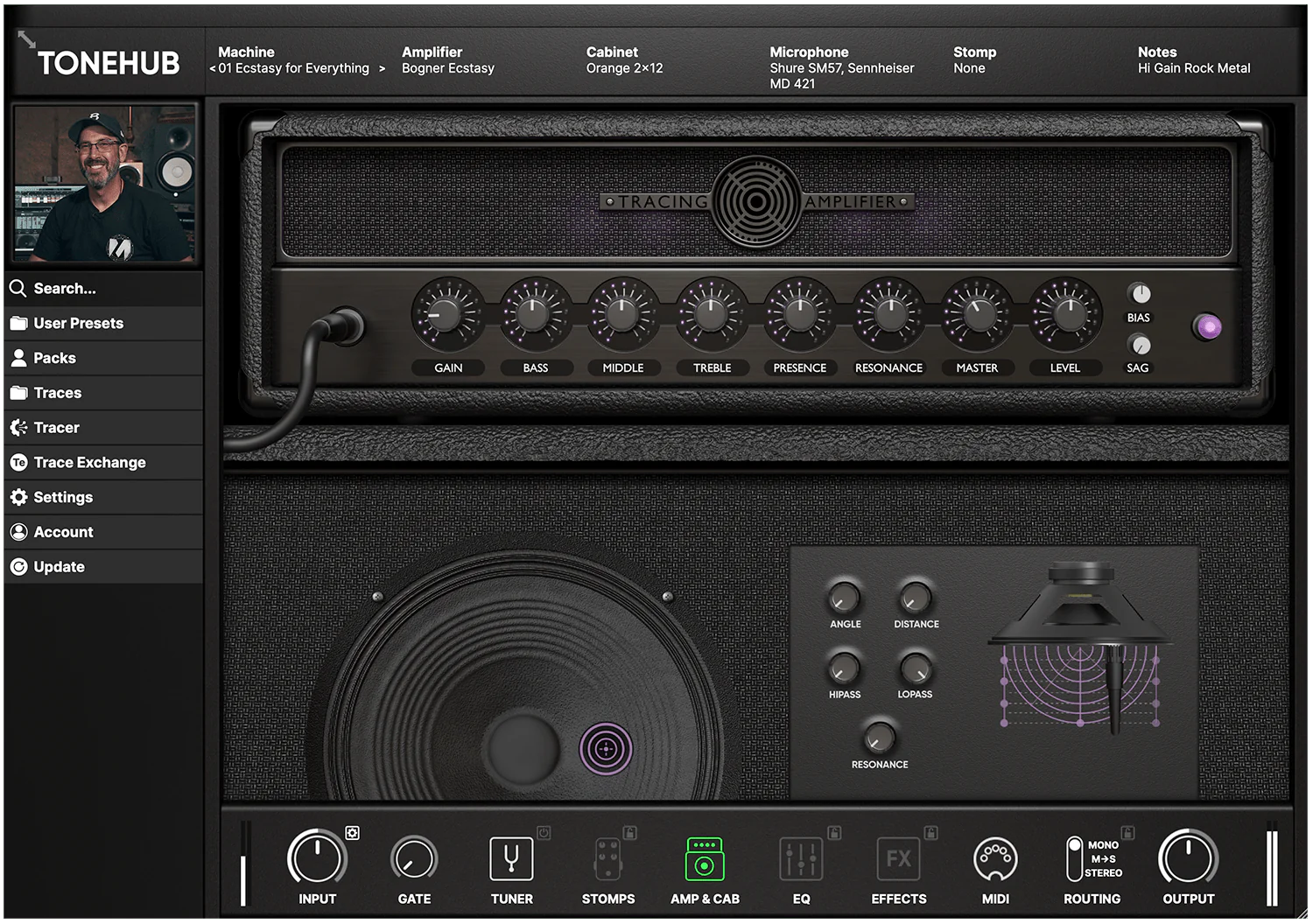Toggle the Stomps lock
This screenshot has width=1313, height=924.
click(x=629, y=832)
